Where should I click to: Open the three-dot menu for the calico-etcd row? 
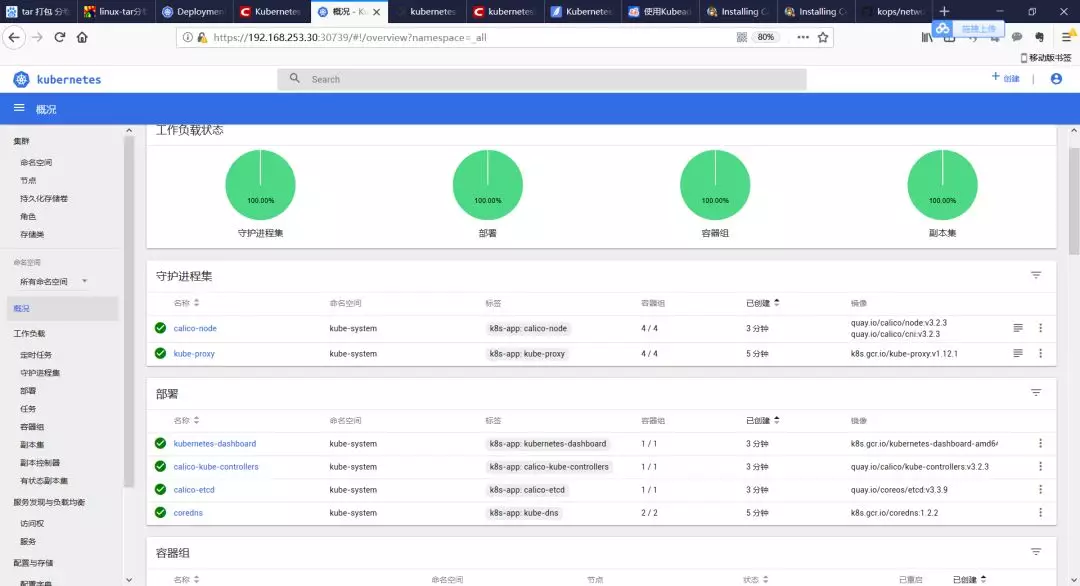[x=1041, y=490]
